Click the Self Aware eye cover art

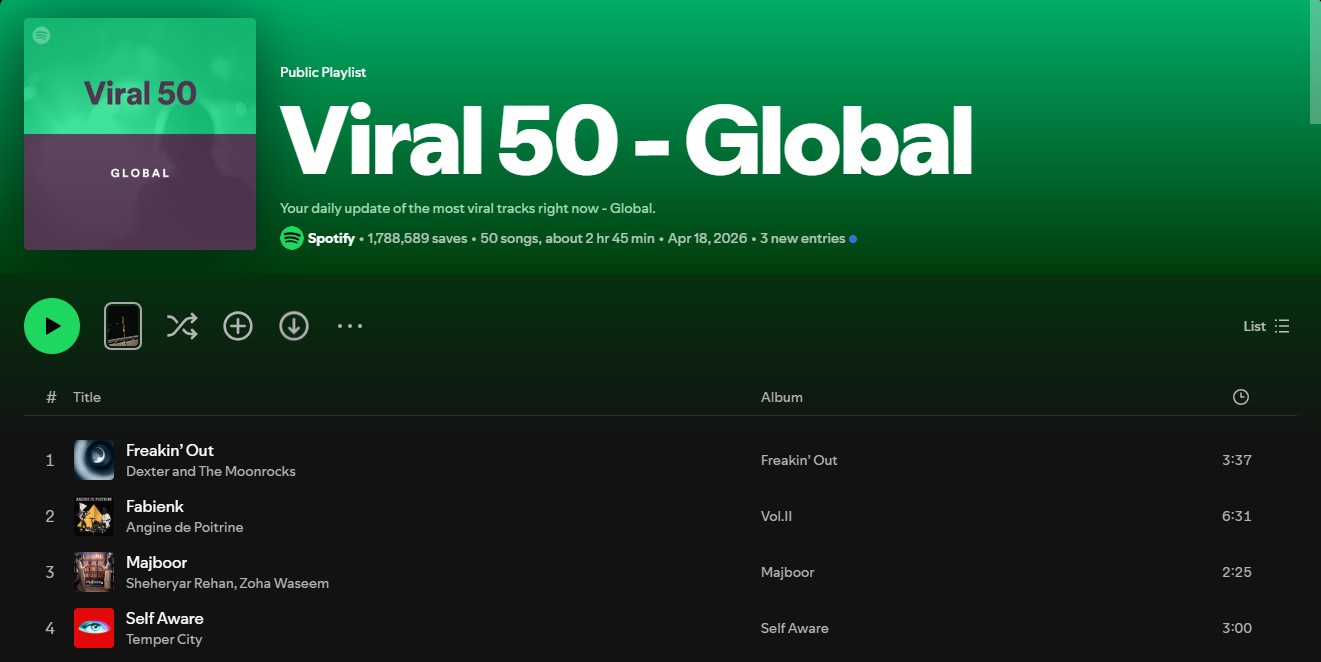coord(94,628)
